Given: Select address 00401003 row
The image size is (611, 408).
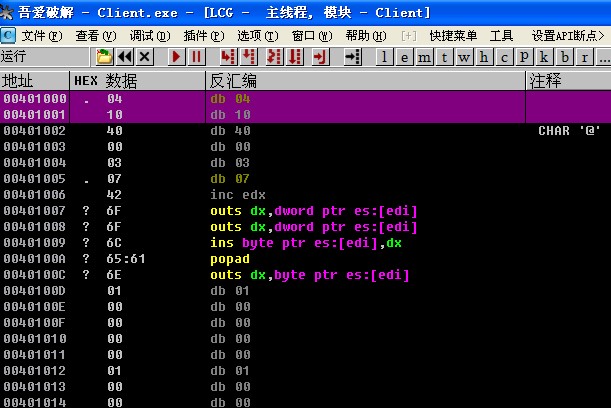Looking at the screenshot, I should coord(306,147).
